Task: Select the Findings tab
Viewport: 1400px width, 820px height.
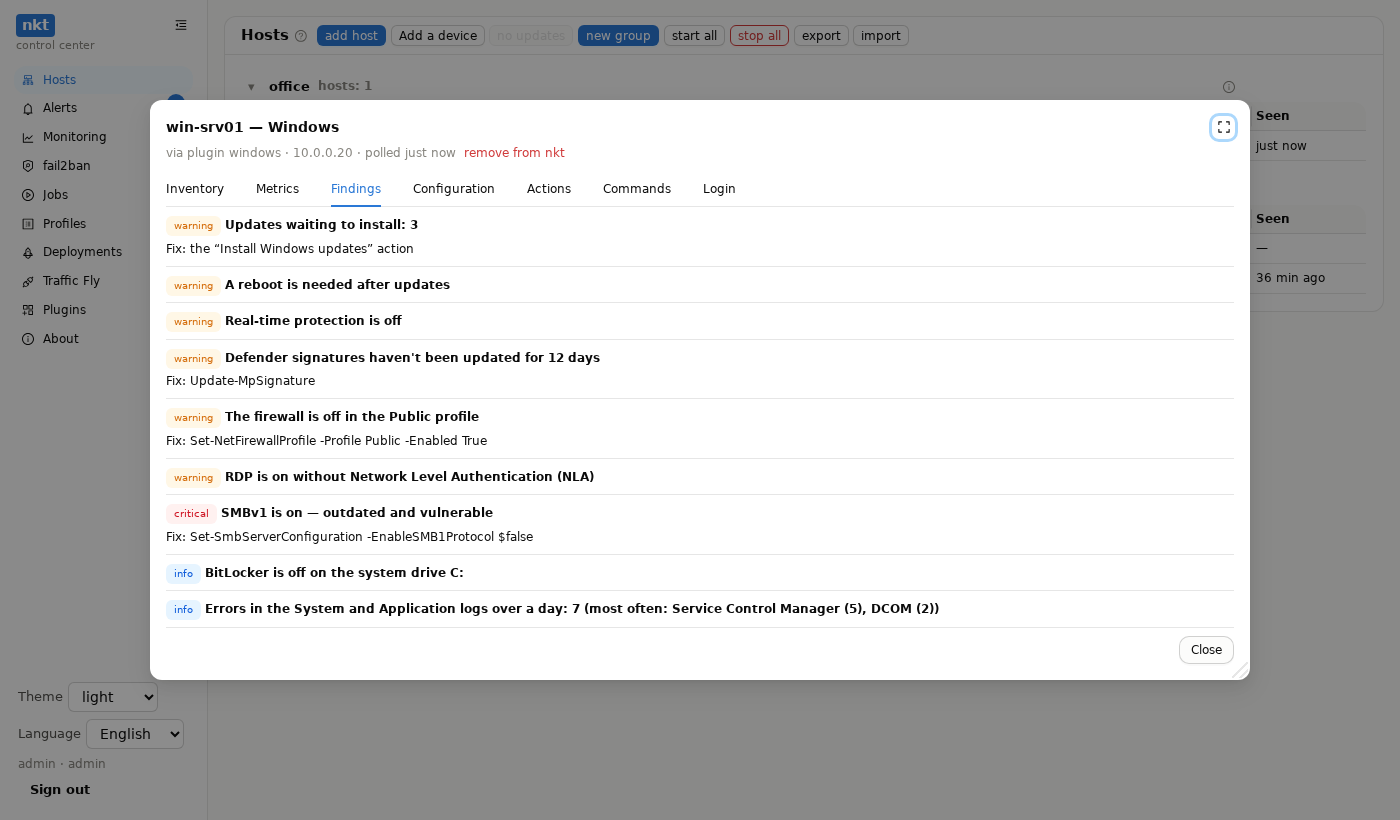Action: tap(356, 189)
